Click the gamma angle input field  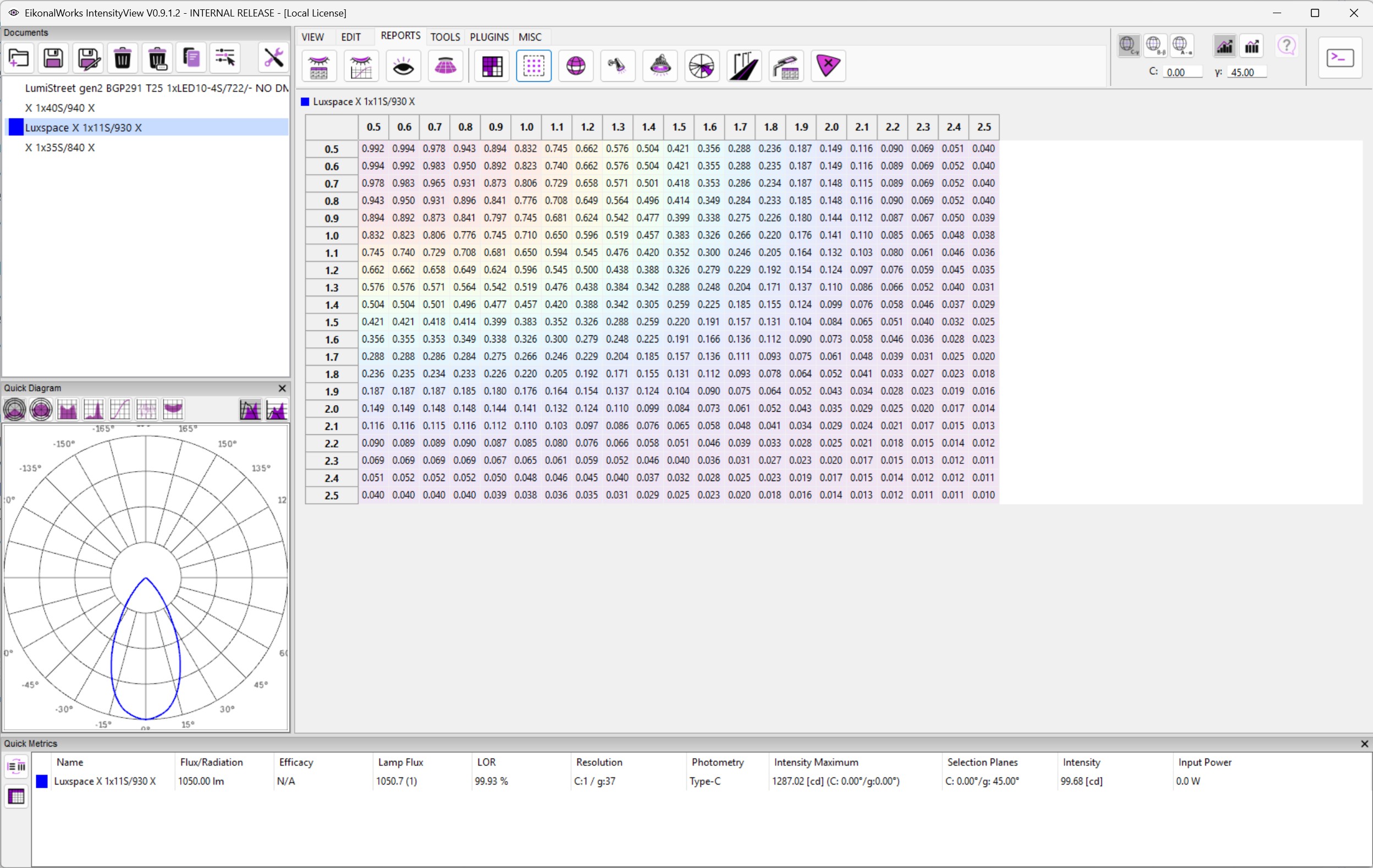pos(1247,73)
